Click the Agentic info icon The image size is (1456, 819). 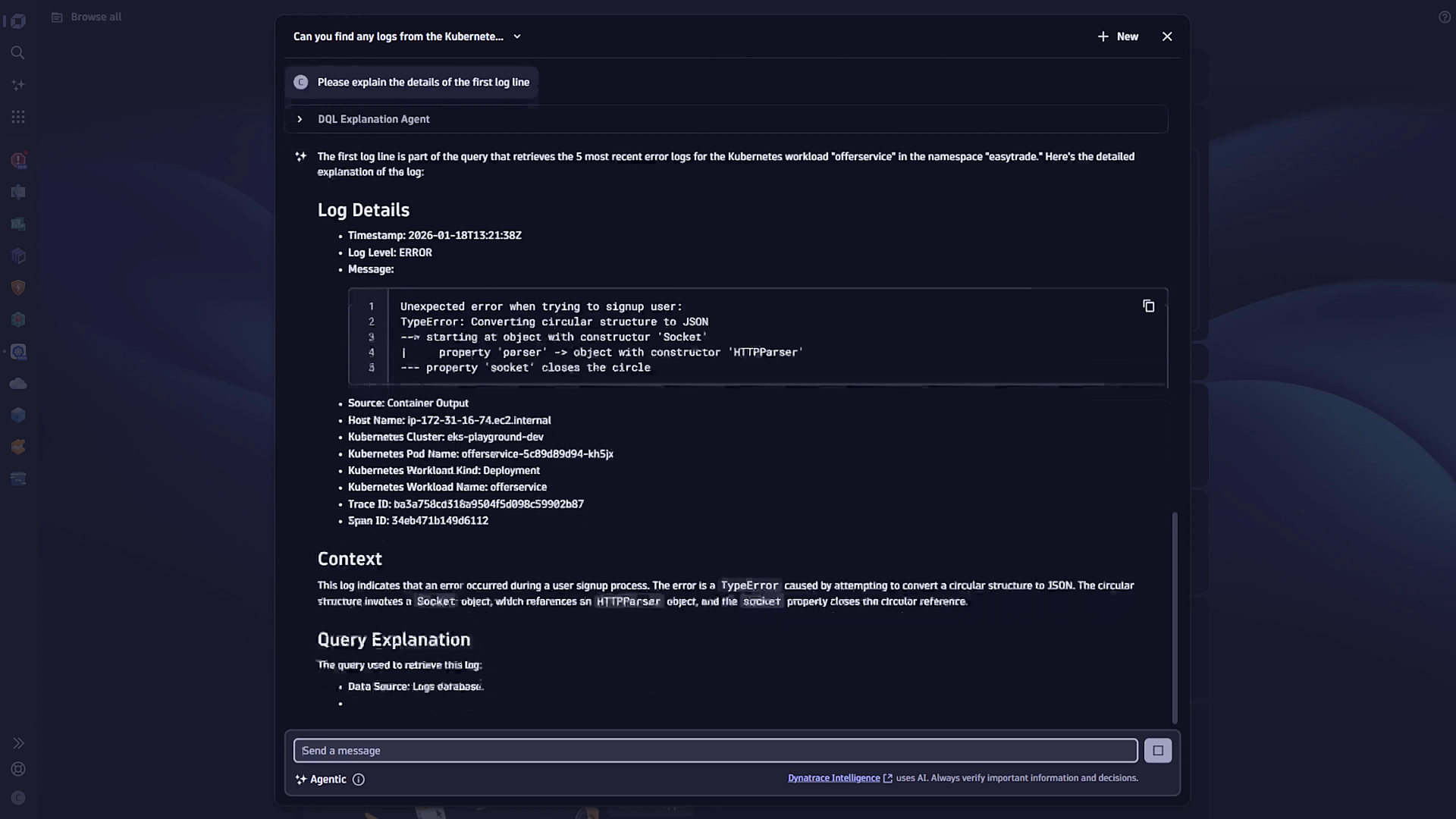click(359, 780)
